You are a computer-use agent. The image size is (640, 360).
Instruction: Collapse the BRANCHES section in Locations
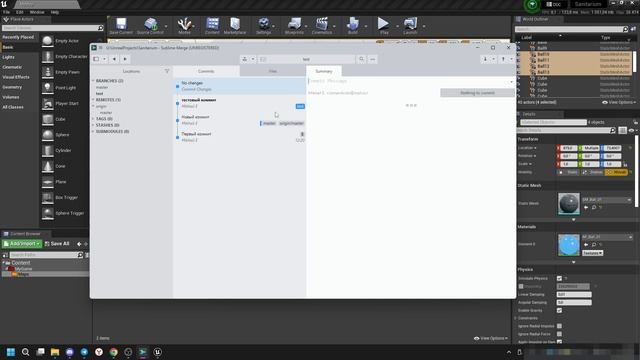point(93,81)
